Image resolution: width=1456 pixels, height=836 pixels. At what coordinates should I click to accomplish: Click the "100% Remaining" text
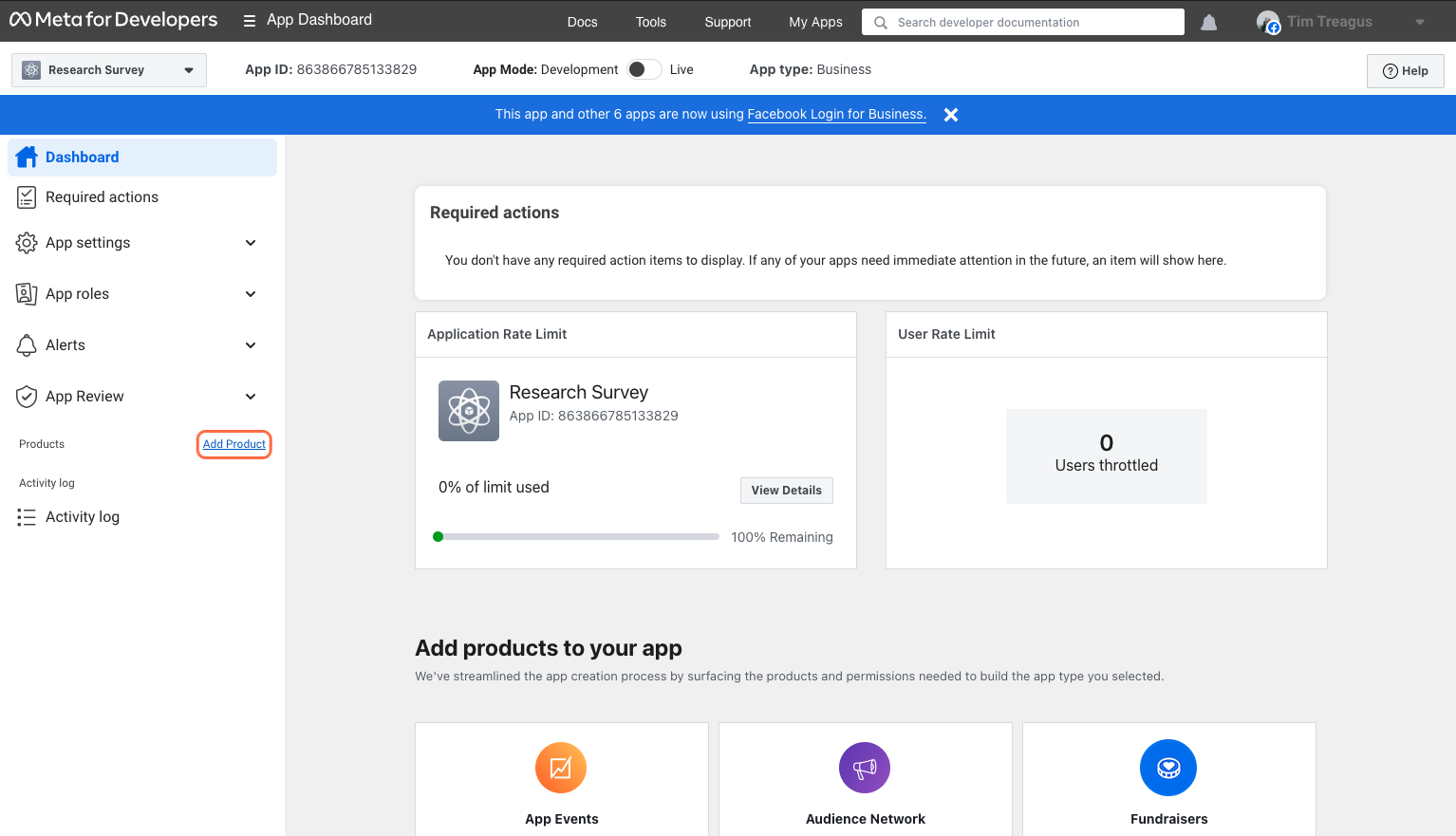(782, 537)
